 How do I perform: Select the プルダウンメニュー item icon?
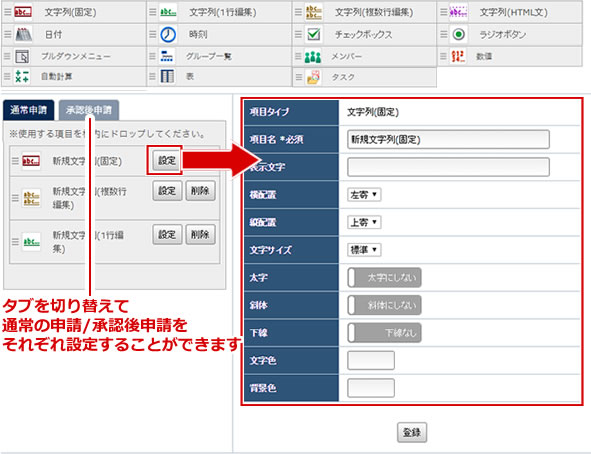coord(22,57)
